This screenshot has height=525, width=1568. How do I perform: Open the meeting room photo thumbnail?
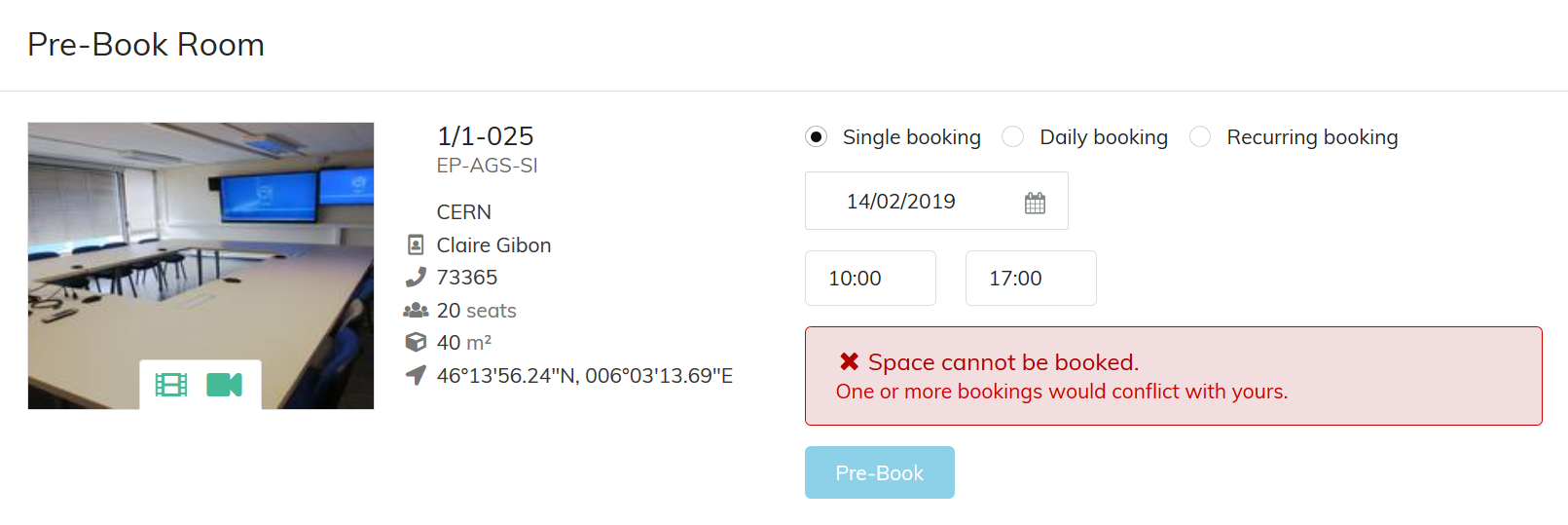[x=201, y=266]
